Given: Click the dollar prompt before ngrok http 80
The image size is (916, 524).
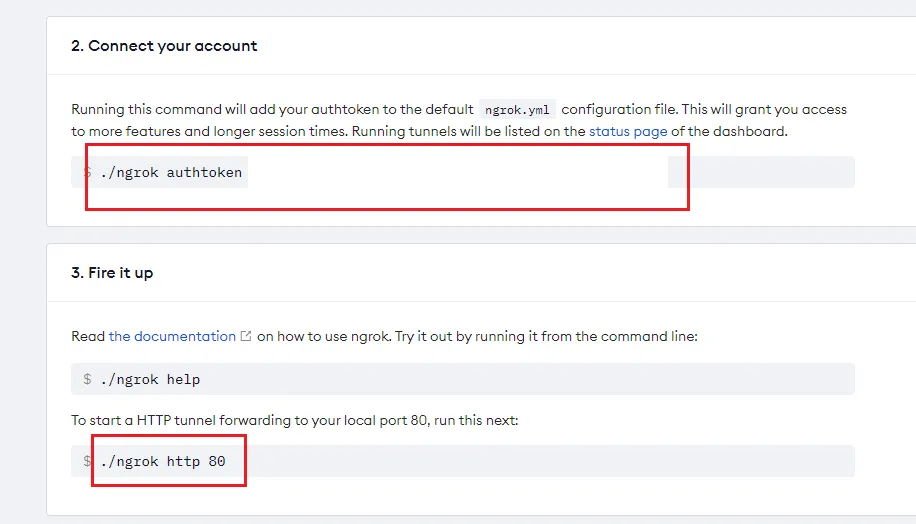Looking at the screenshot, I should coord(88,461).
